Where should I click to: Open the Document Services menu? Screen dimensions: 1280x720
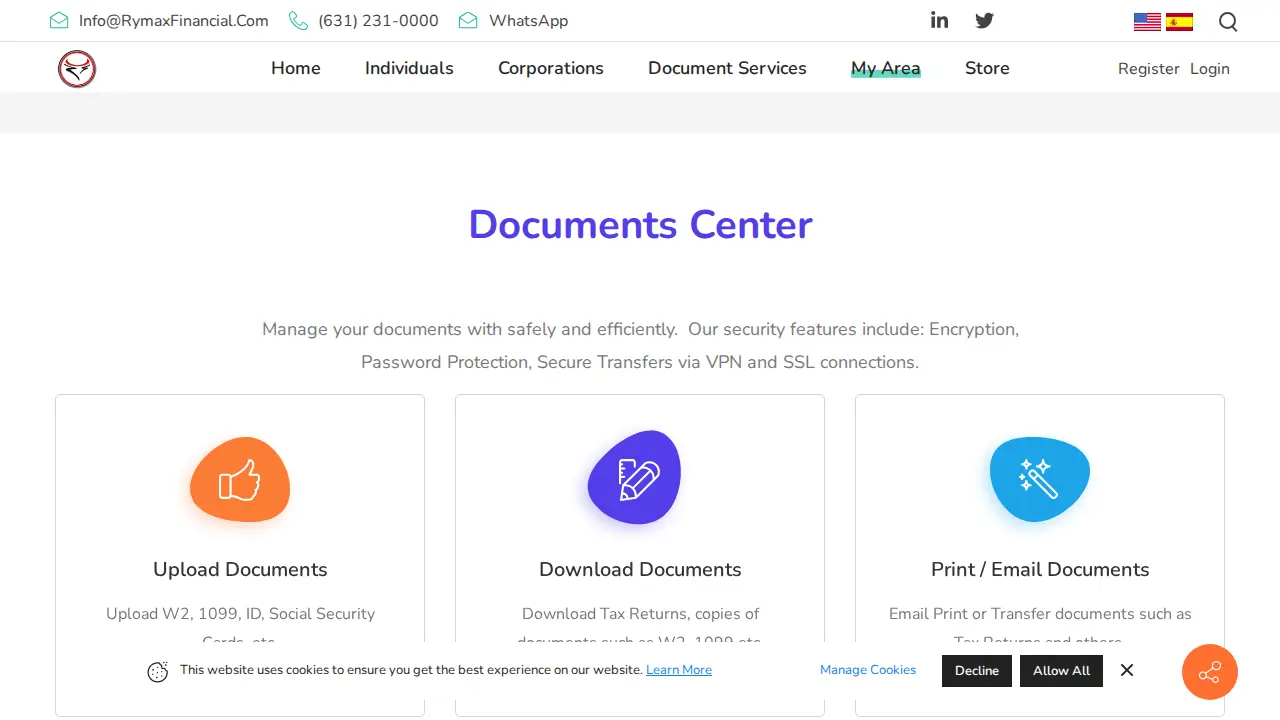pos(727,68)
